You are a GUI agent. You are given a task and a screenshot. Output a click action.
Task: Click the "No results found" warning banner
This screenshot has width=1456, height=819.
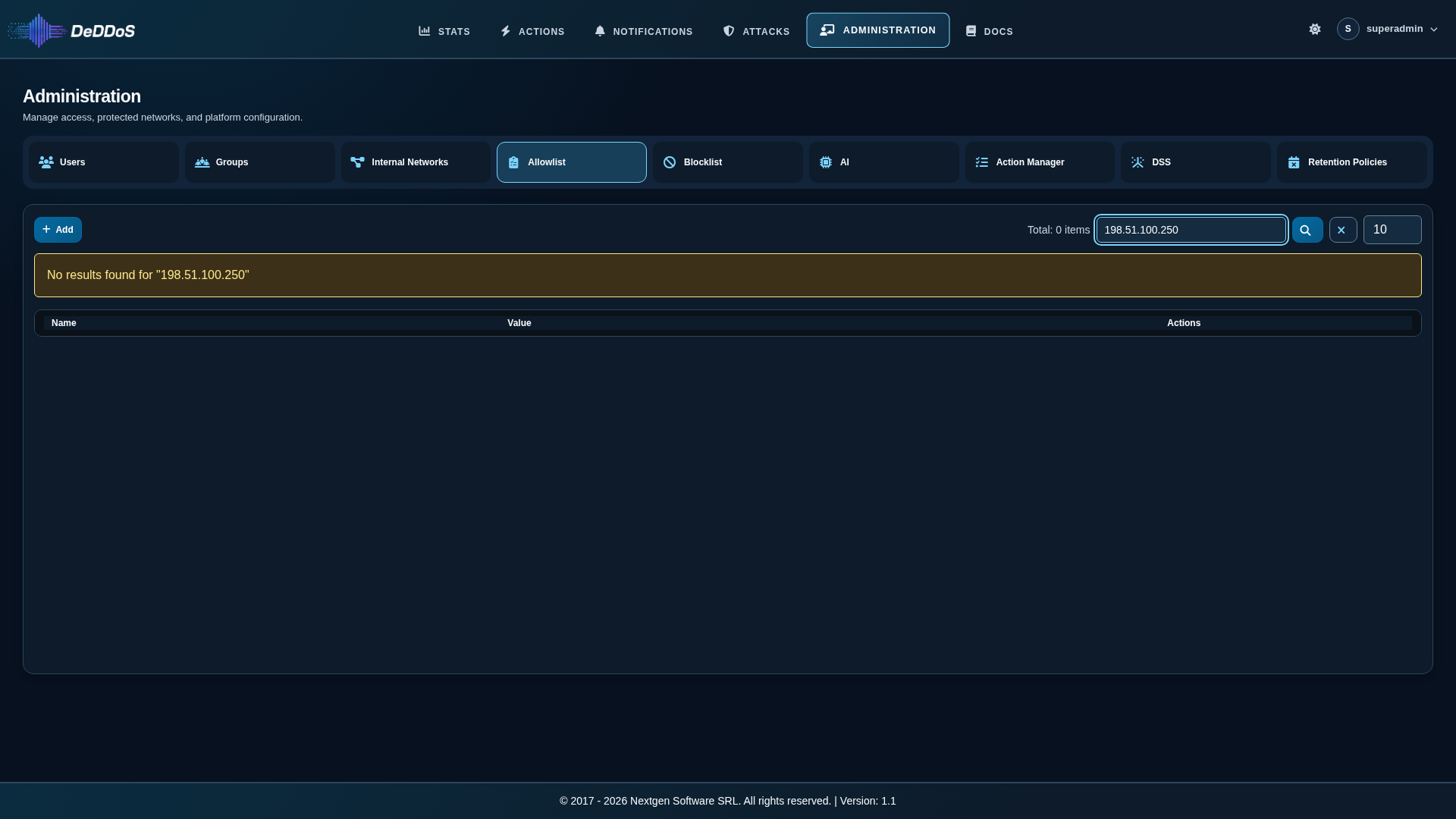[728, 275]
